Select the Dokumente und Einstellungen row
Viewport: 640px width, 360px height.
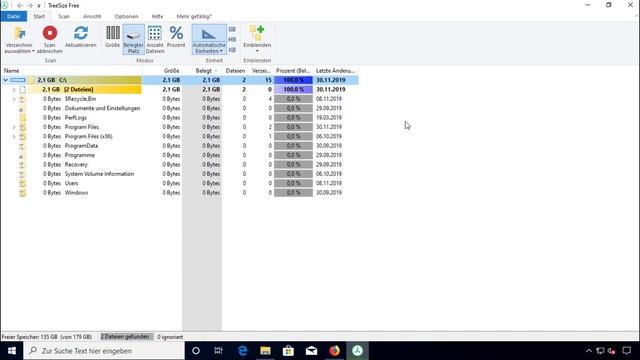(x=180, y=108)
